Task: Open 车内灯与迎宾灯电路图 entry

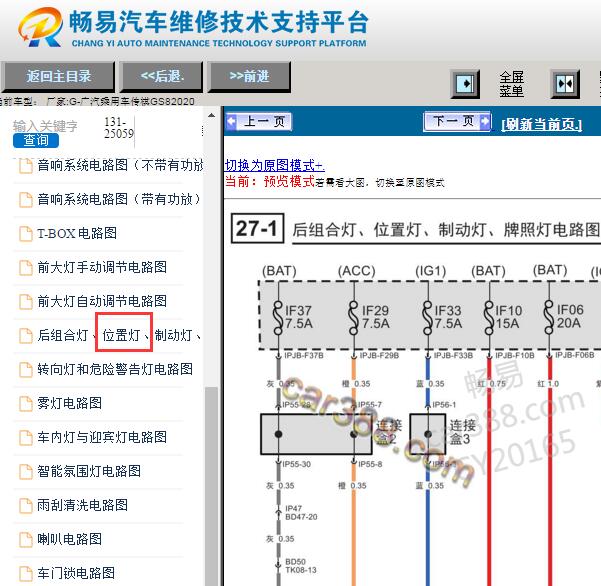Action: point(102,437)
